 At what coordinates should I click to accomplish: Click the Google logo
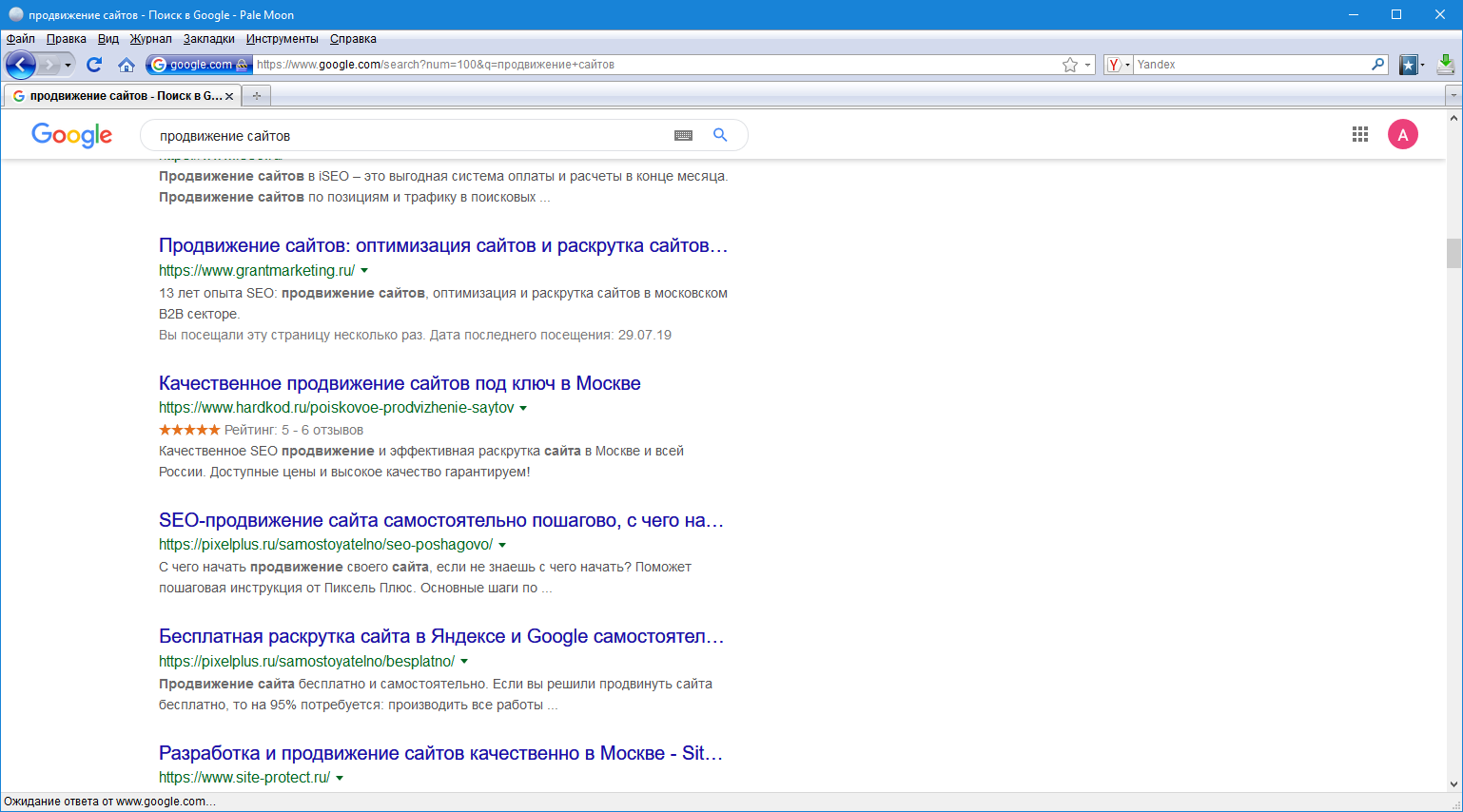(x=72, y=135)
